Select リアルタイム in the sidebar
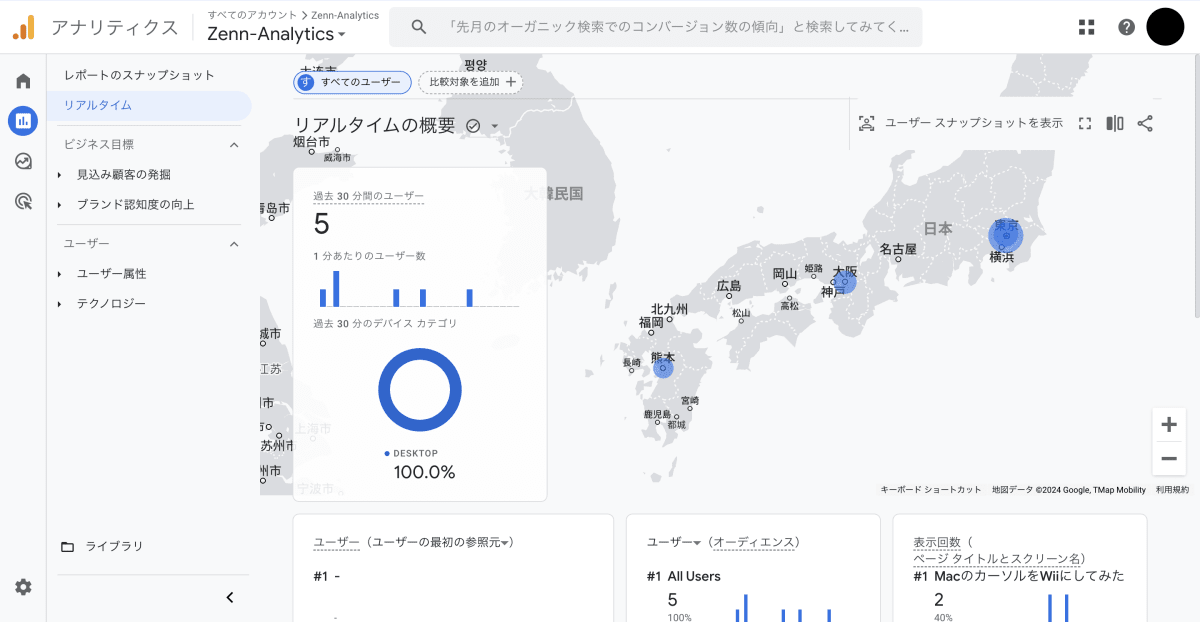This screenshot has height=622, width=1200. 149,105
